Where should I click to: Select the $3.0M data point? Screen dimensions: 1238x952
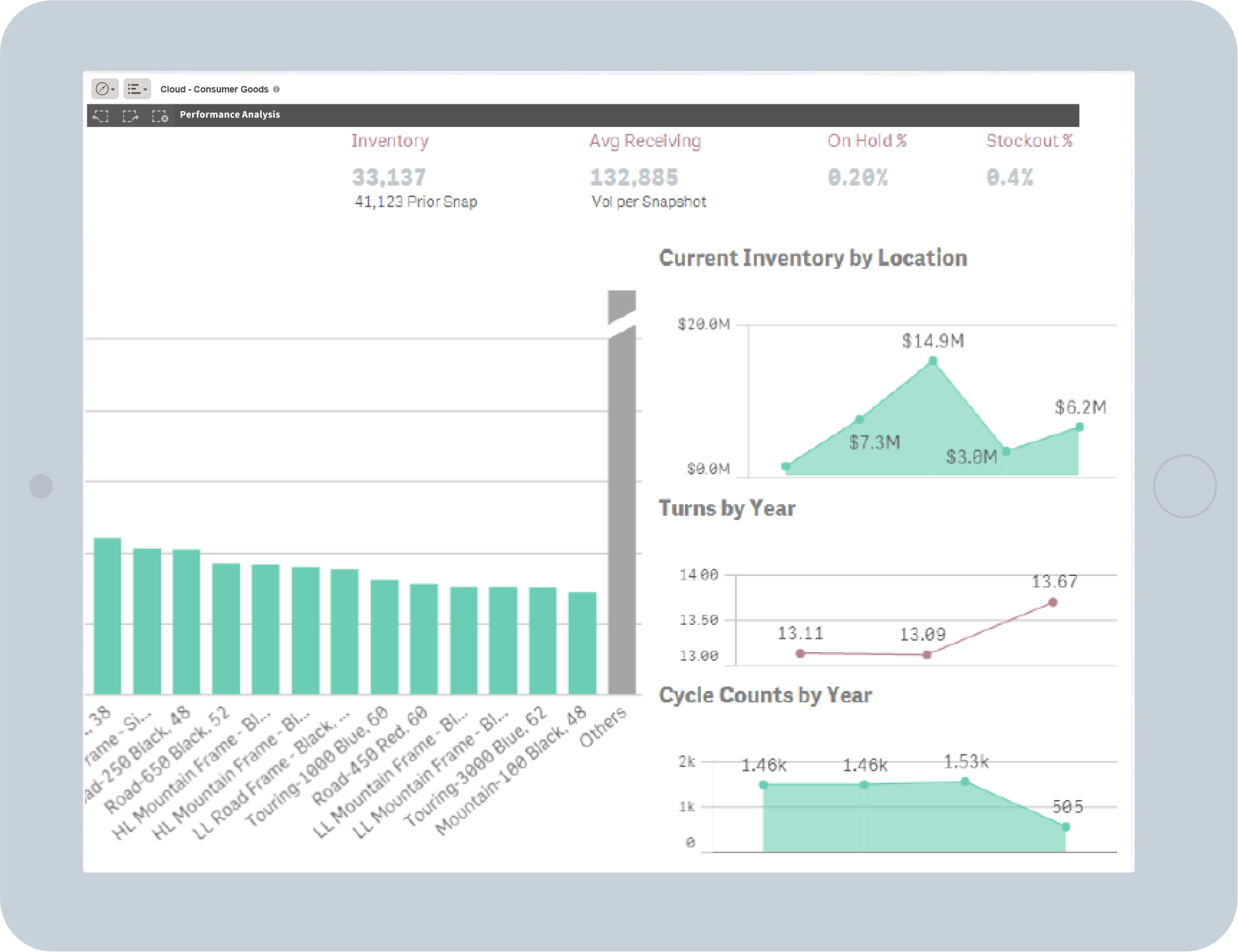point(1006,451)
